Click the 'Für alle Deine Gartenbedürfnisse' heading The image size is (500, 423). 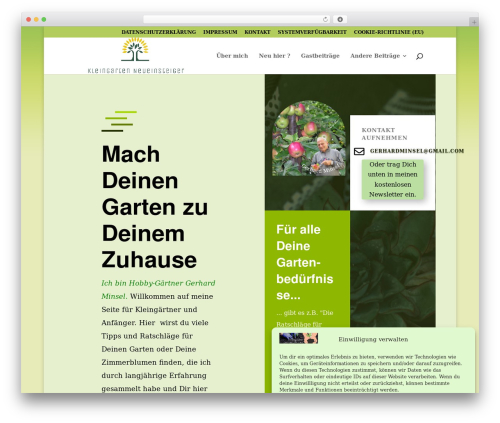(305, 262)
